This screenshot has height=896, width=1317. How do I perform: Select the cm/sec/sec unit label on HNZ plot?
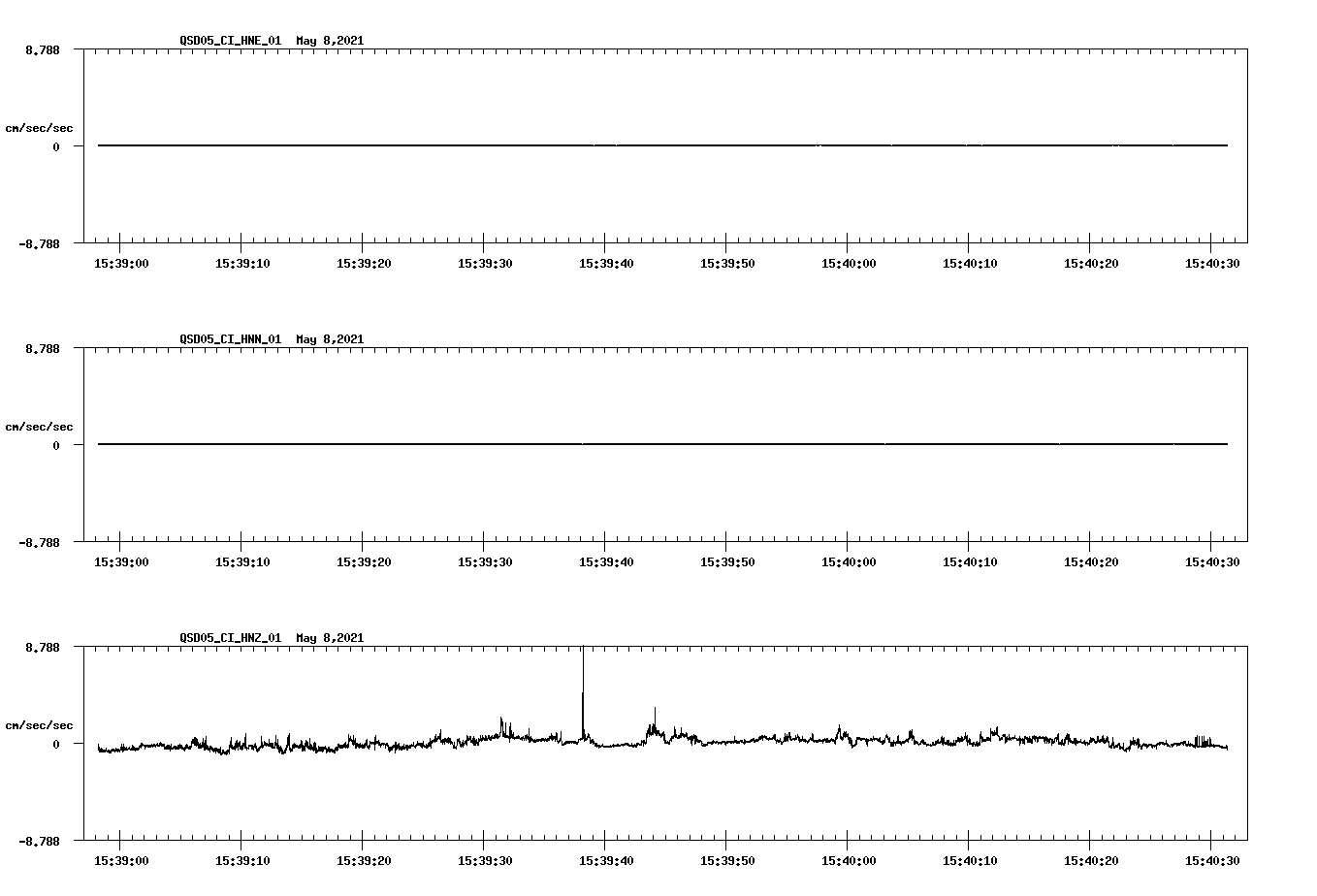[x=38, y=723]
